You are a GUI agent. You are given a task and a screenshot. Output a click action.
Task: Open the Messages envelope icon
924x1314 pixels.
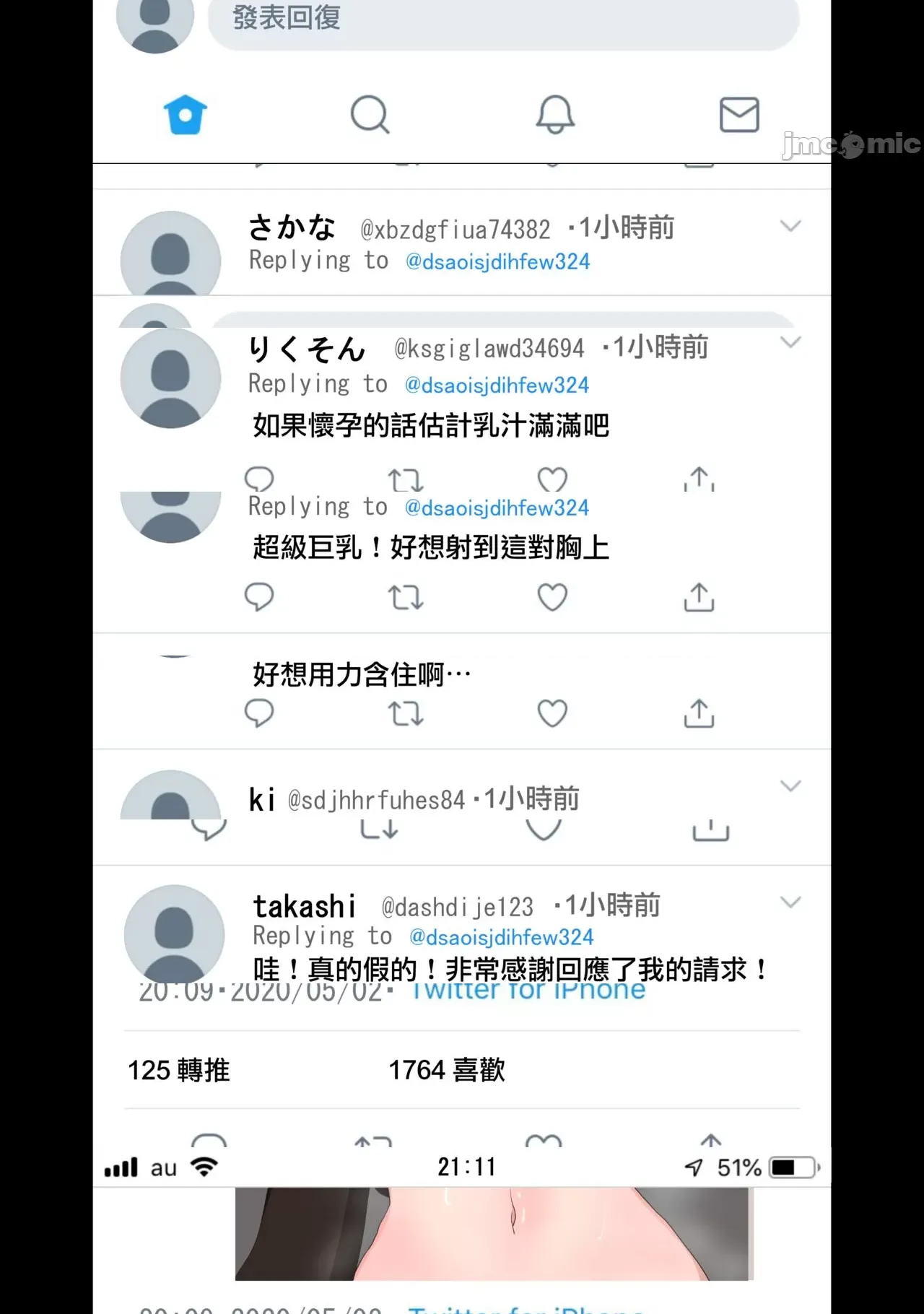pyautogui.click(x=739, y=115)
